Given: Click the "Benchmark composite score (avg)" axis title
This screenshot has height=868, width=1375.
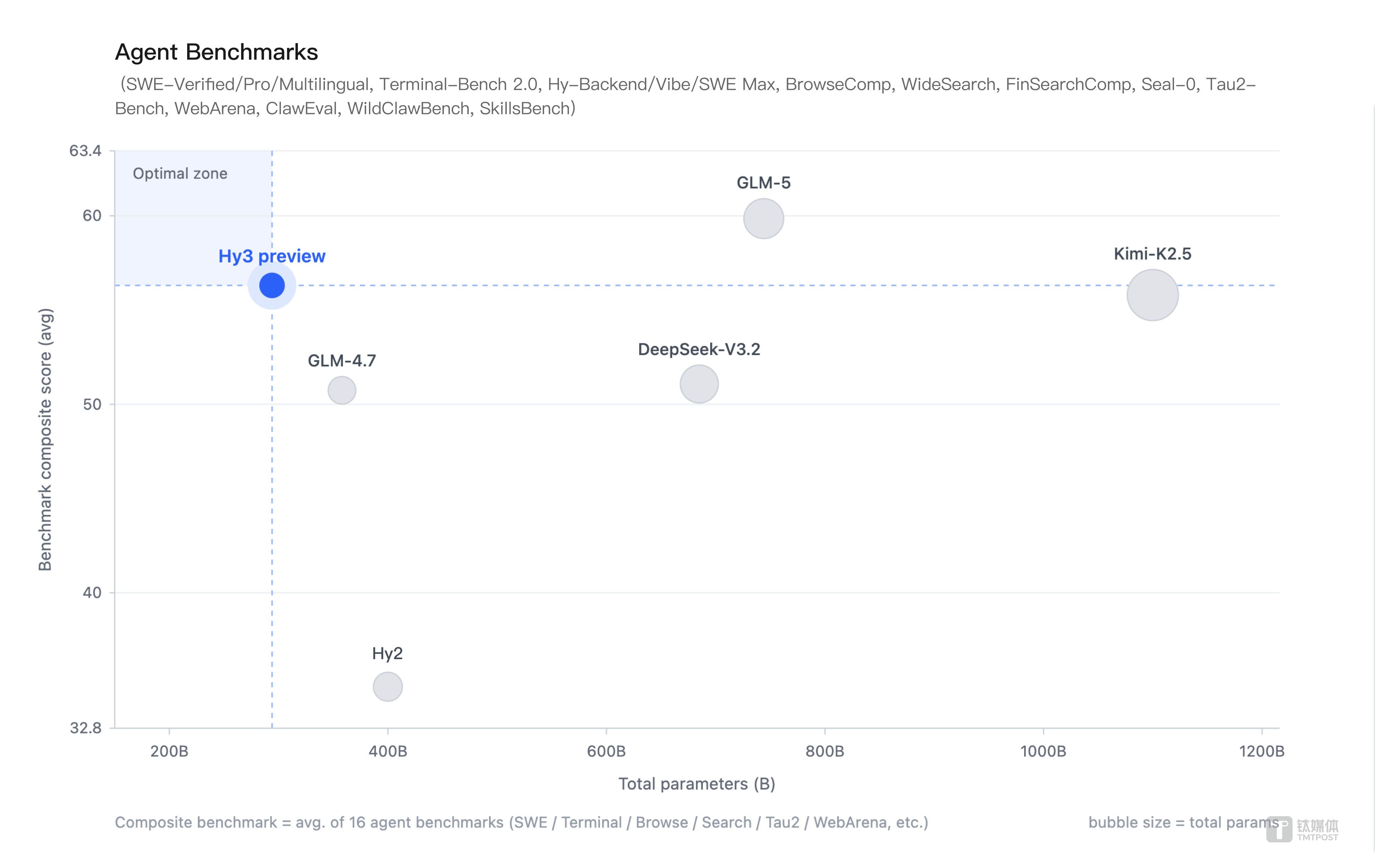Looking at the screenshot, I should [x=45, y=440].
